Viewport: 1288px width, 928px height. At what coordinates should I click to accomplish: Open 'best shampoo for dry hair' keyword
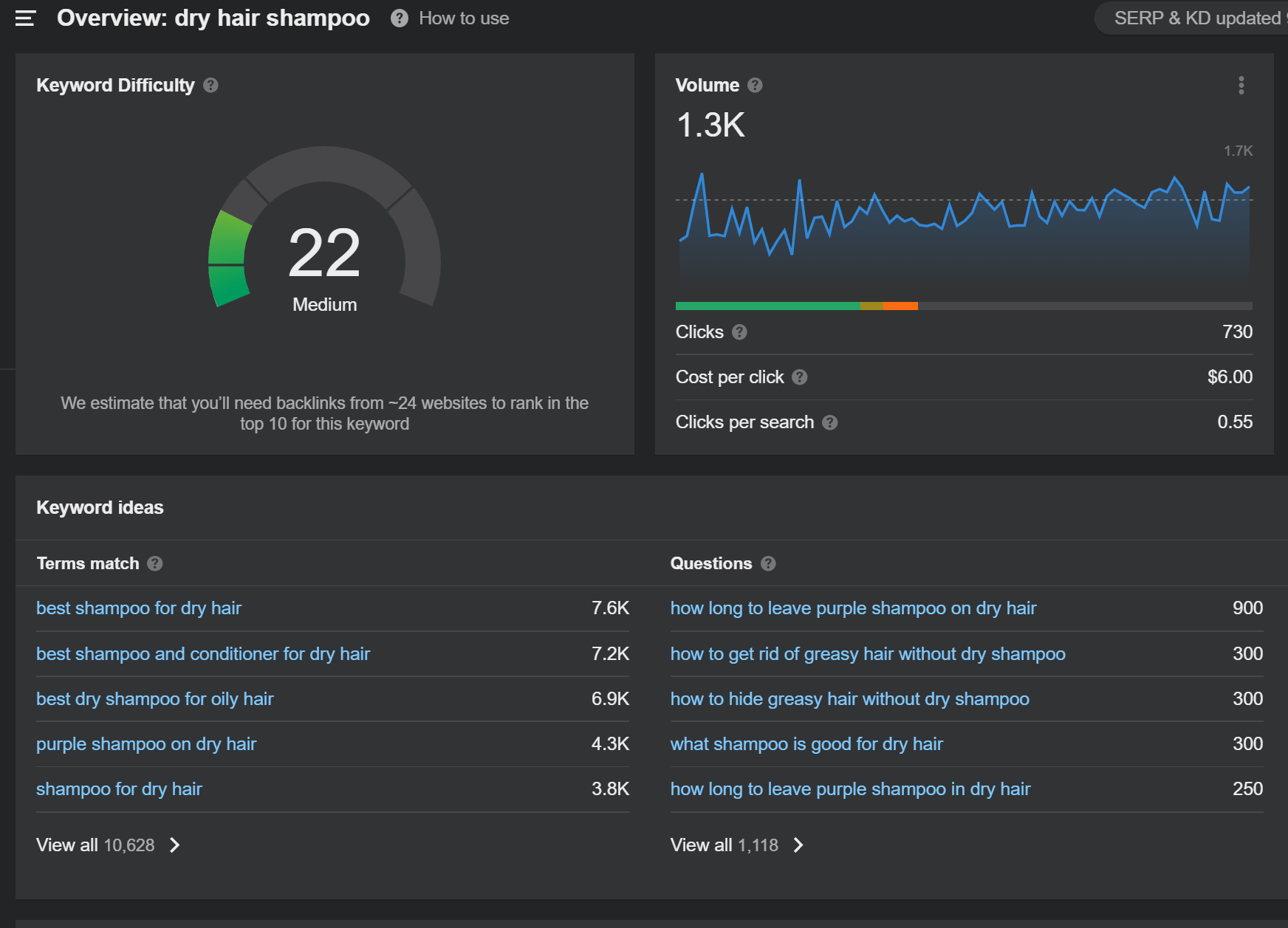tap(139, 608)
